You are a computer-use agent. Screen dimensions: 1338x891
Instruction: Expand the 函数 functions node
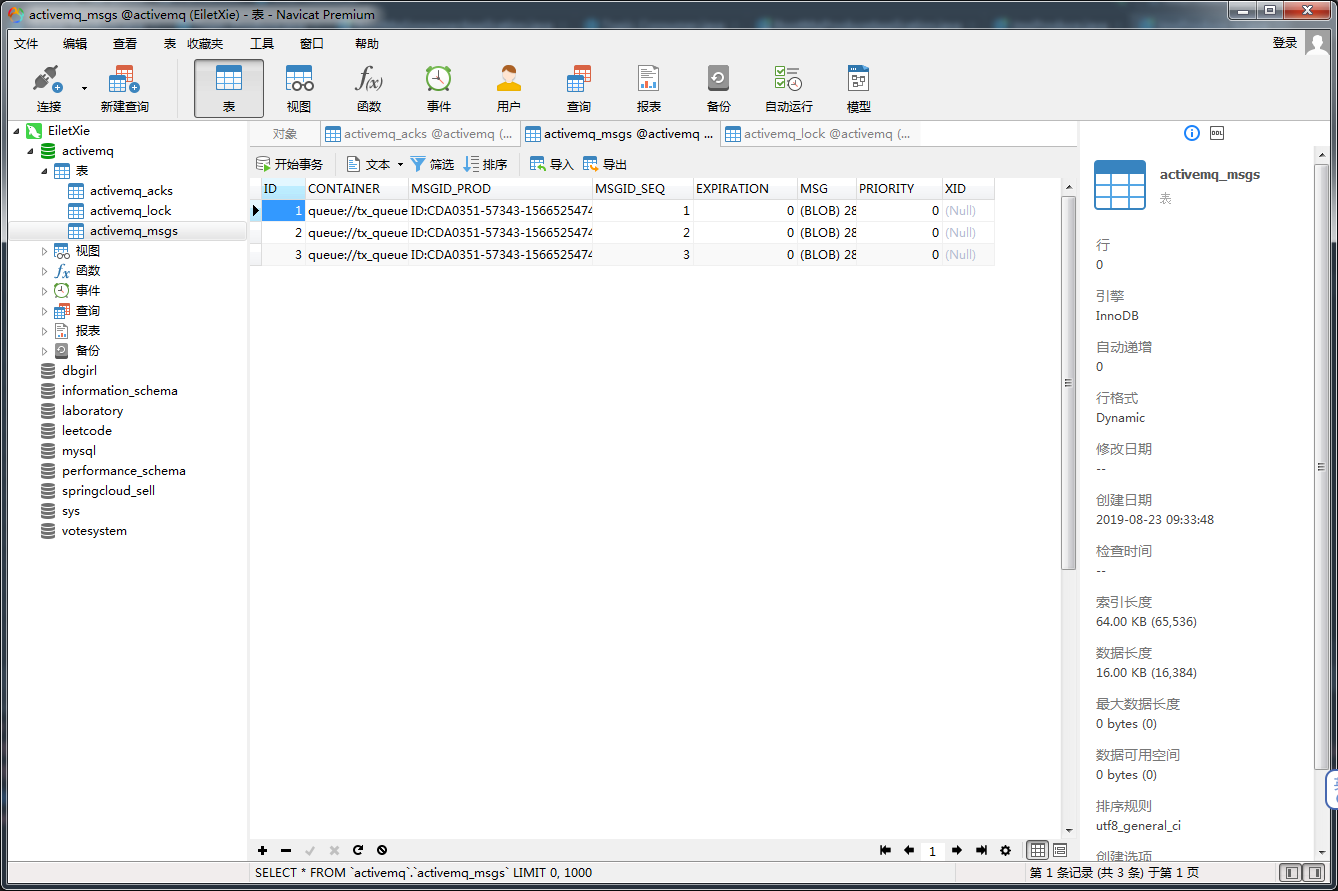(45, 271)
